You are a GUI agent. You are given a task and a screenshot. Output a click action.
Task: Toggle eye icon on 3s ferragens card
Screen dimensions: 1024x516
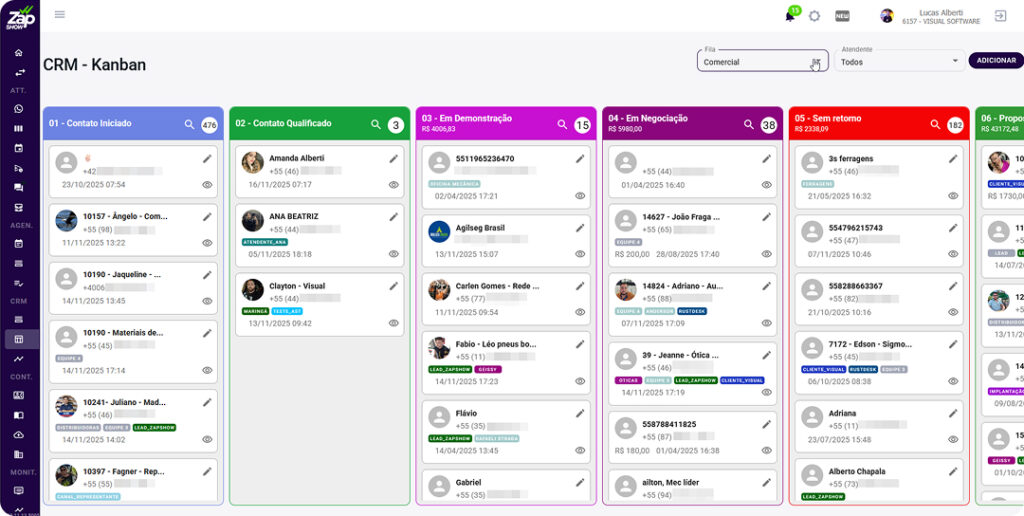point(953,196)
